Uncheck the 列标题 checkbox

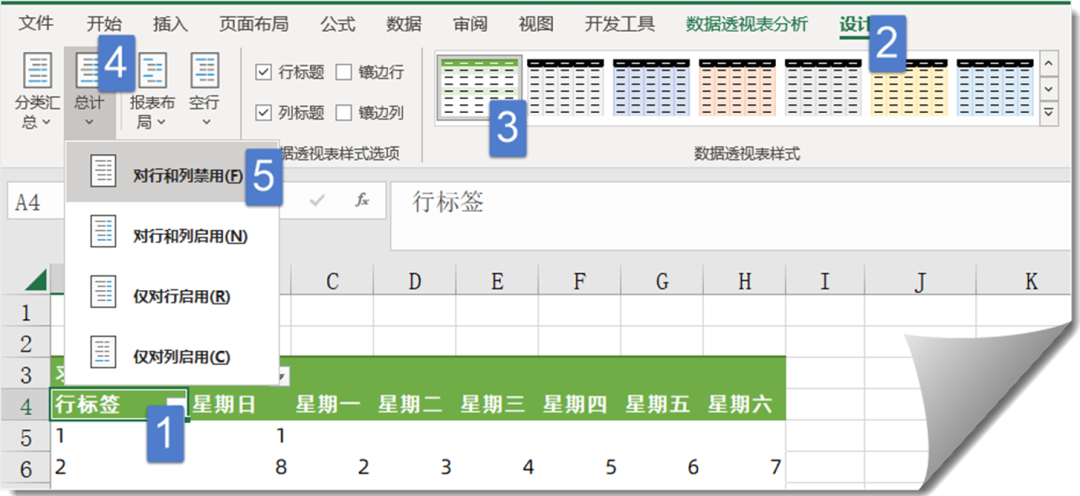click(264, 113)
